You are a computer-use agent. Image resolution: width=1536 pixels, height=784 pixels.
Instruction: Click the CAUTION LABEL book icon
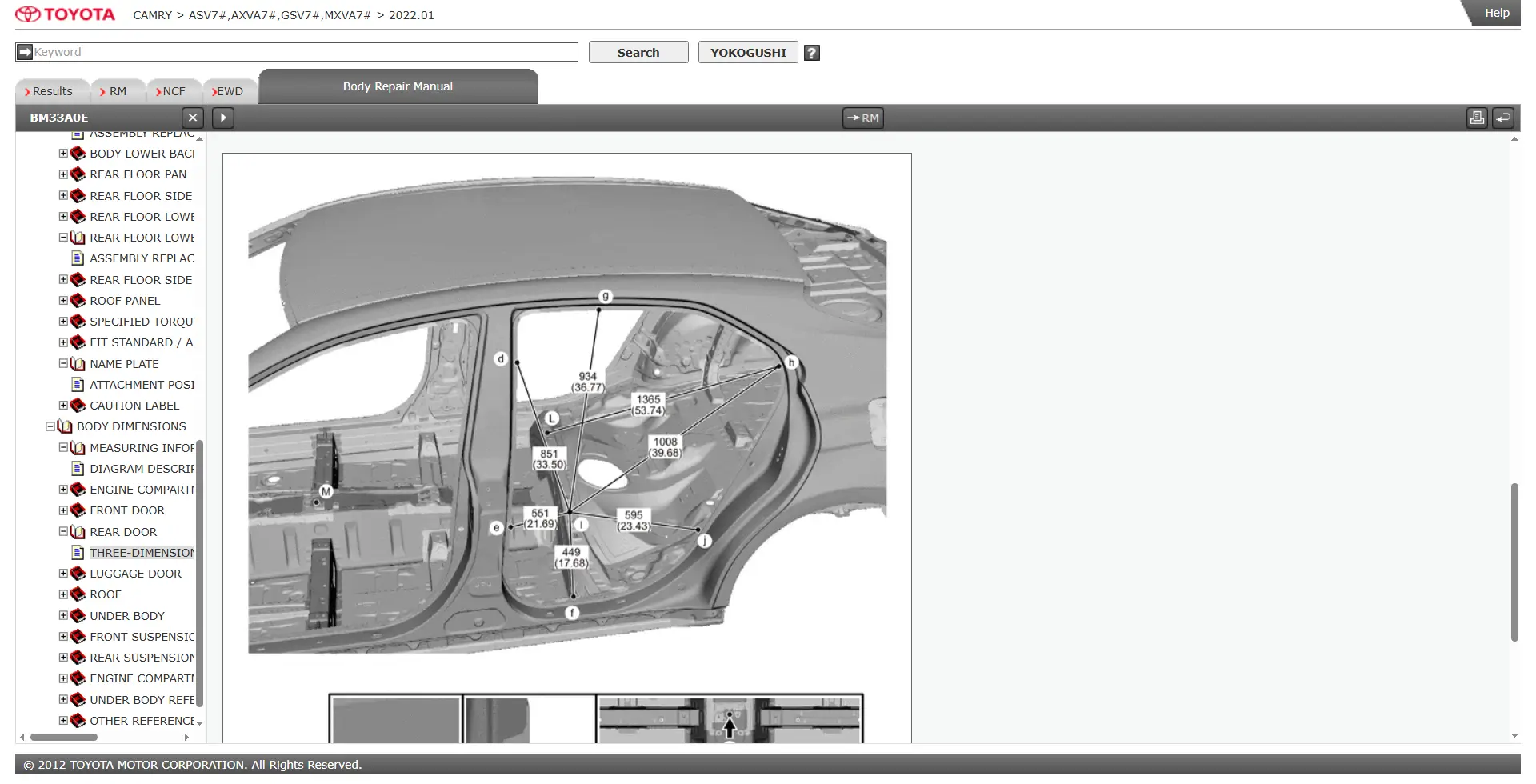[x=78, y=406]
